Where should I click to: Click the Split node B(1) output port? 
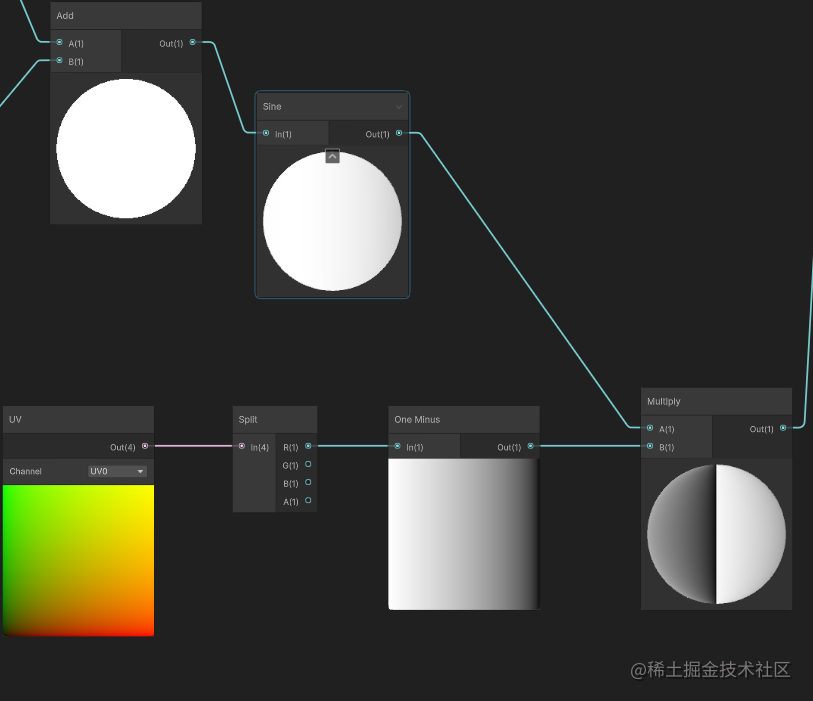tap(308, 482)
